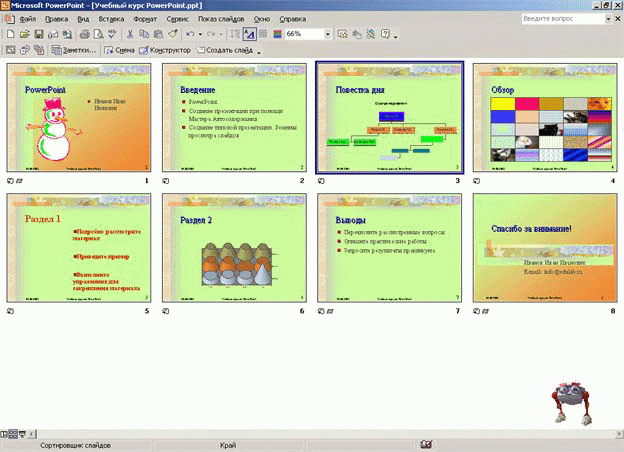Click the Введите вопрос input field
624x452 pixels.
563,19
